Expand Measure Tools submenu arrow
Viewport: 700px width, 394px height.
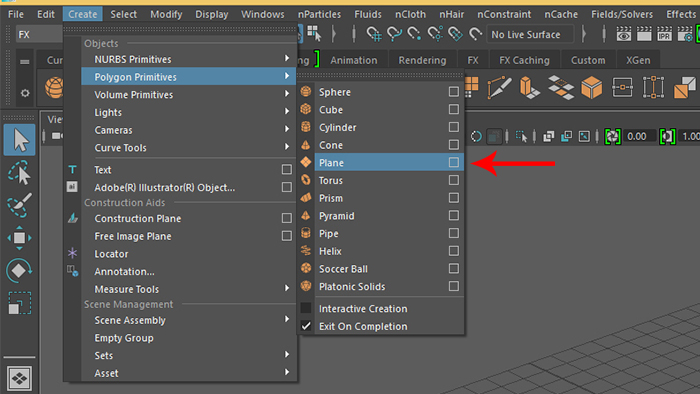(x=287, y=288)
